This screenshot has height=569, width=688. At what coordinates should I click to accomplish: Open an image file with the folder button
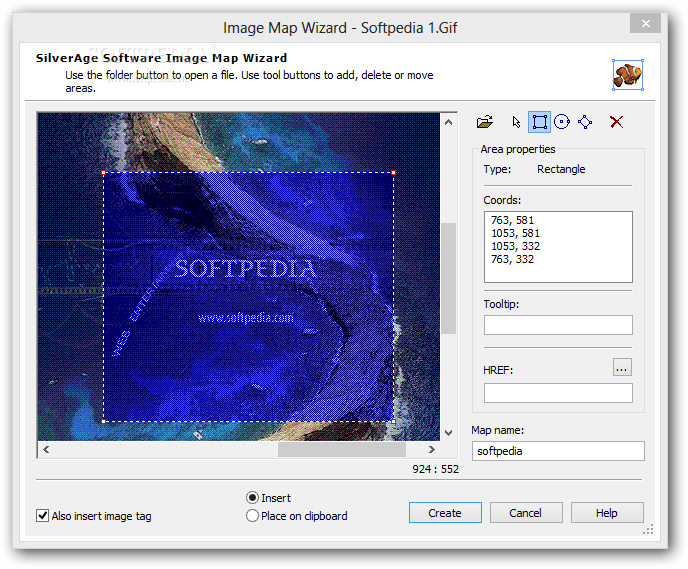[x=485, y=122]
